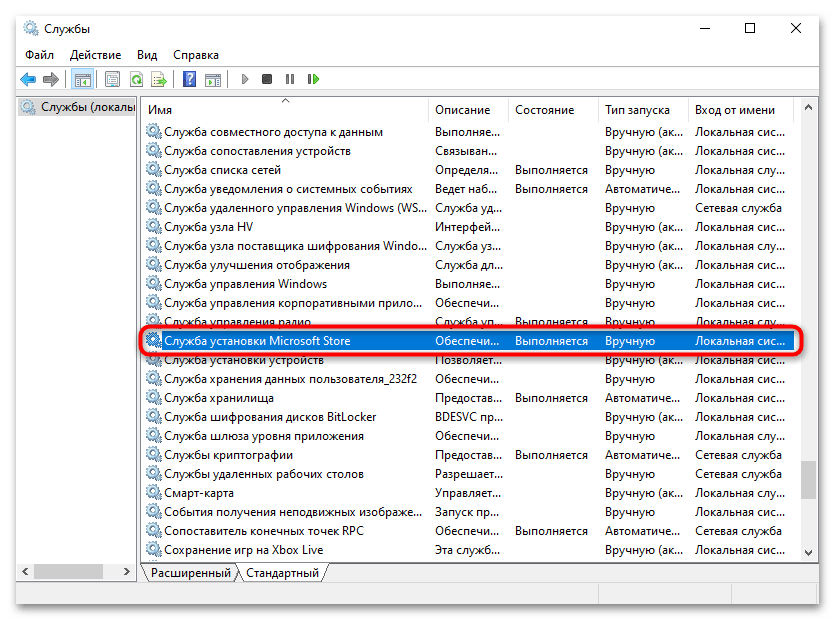The width and height of the screenshot is (835, 620).
Task: Switch to the Расширенный tab
Action: pyautogui.click(x=191, y=573)
